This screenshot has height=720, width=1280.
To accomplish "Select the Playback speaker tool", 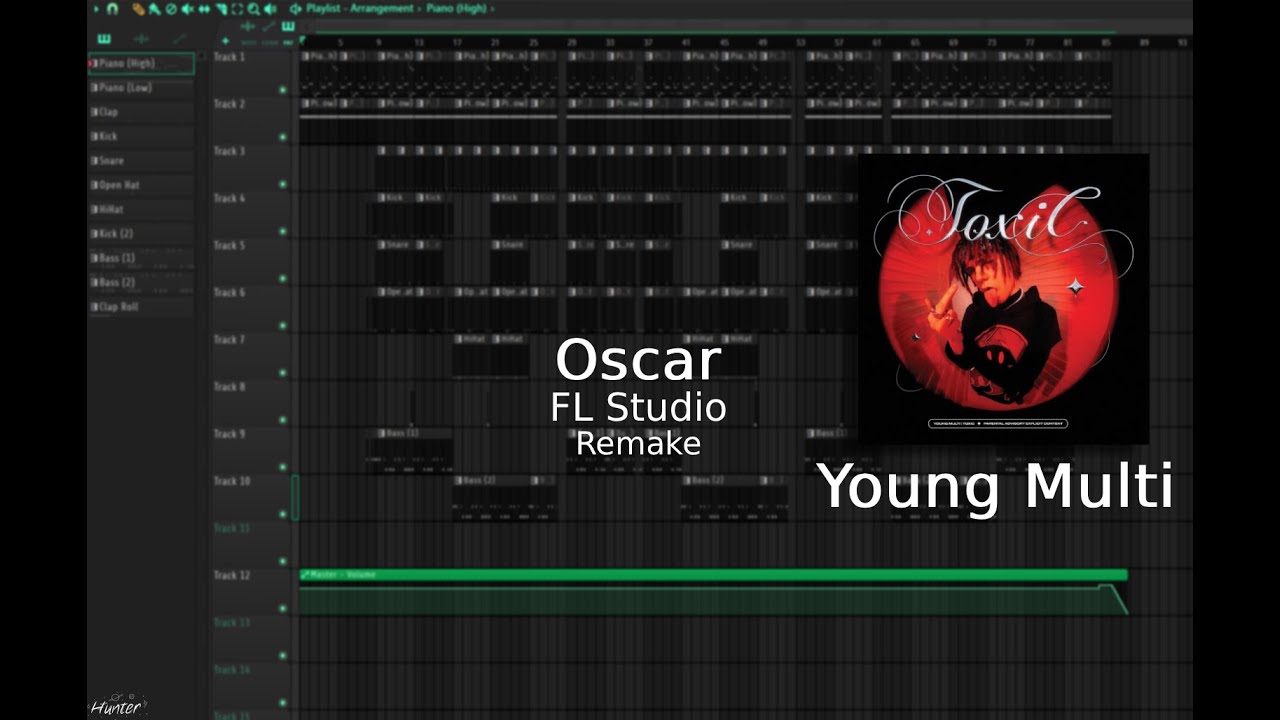I will (270, 9).
